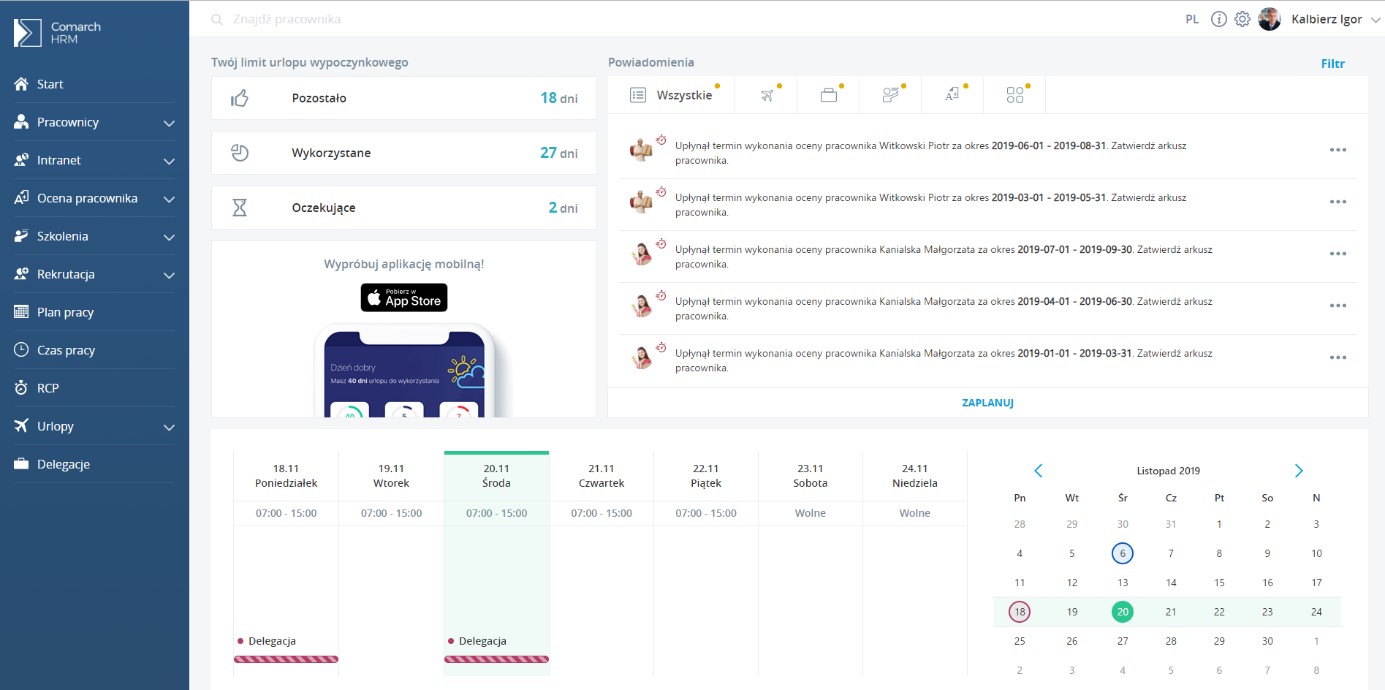Expand the Urlopy menu chevron
Image resolution: width=1385 pixels, height=690 pixels.
169,427
